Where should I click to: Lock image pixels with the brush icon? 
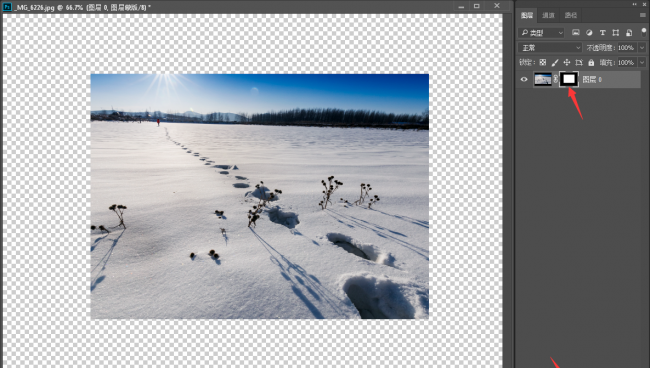coord(555,63)
